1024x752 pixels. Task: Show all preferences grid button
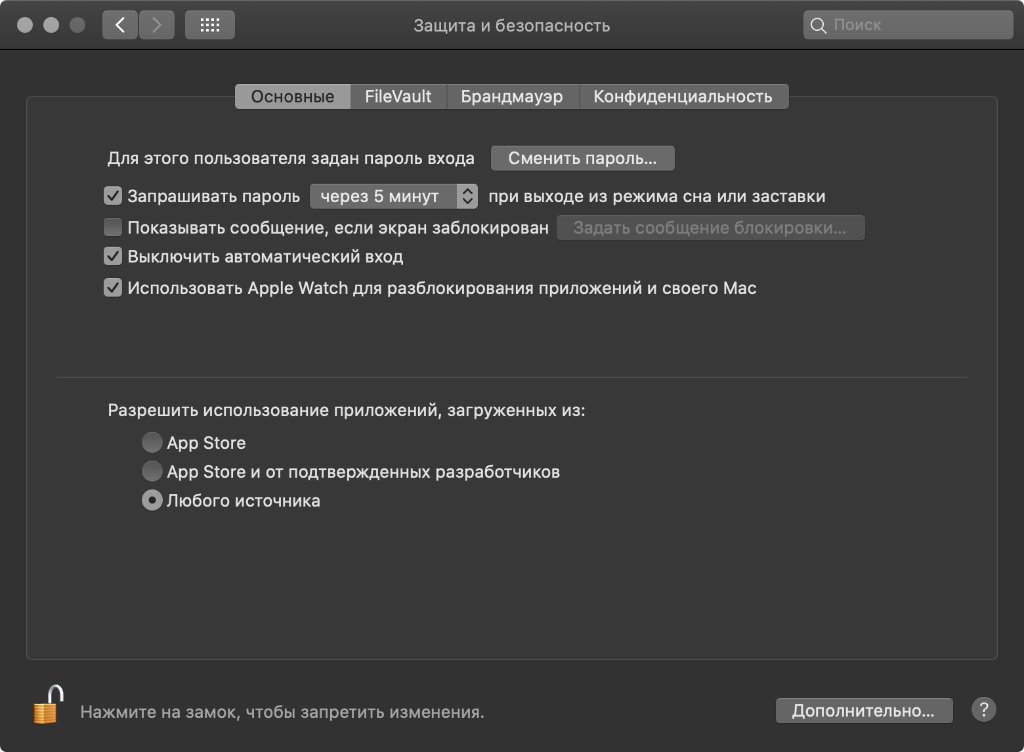coord(210,25)
